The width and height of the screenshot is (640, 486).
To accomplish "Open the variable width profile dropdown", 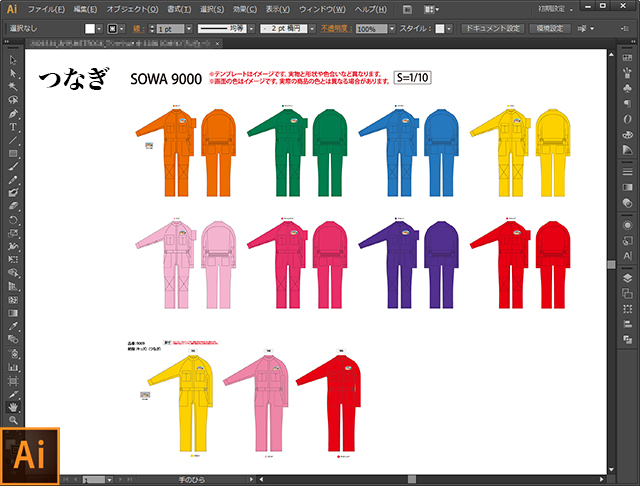I will (x=251, y=29).
